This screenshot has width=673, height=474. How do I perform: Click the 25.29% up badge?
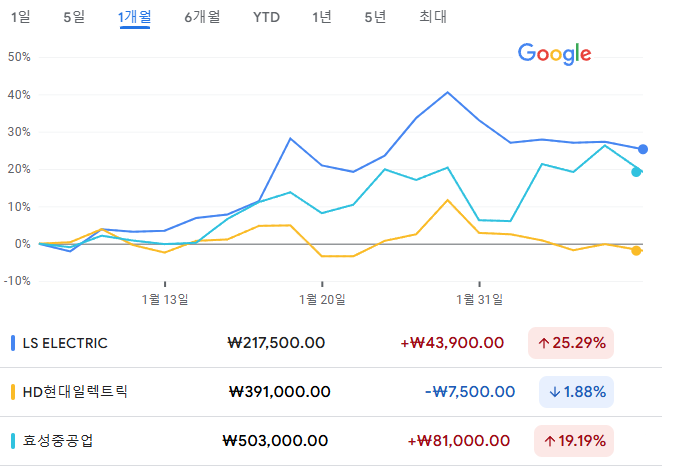571,343
